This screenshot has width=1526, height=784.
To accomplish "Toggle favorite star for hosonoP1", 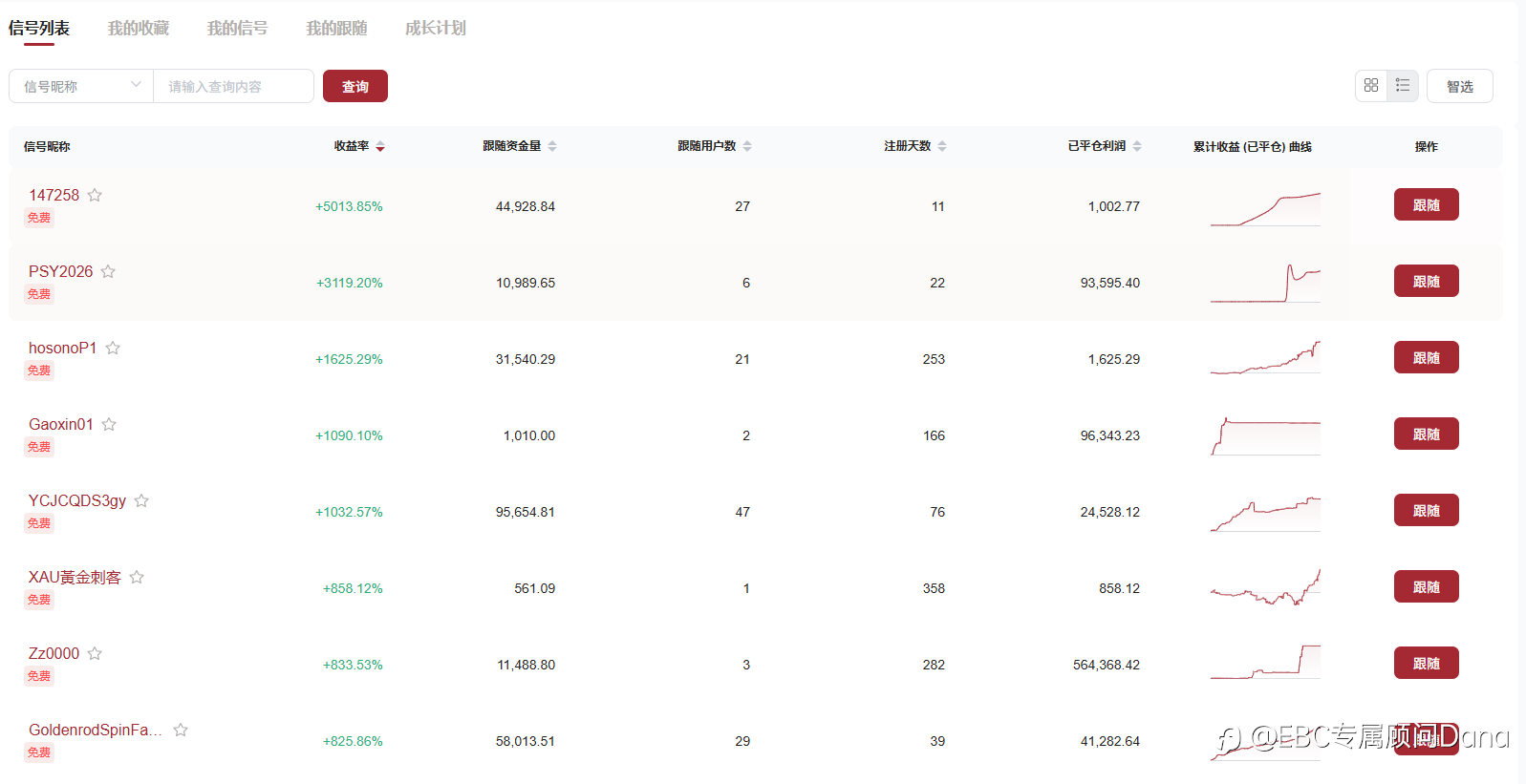I will pos(113,348).
